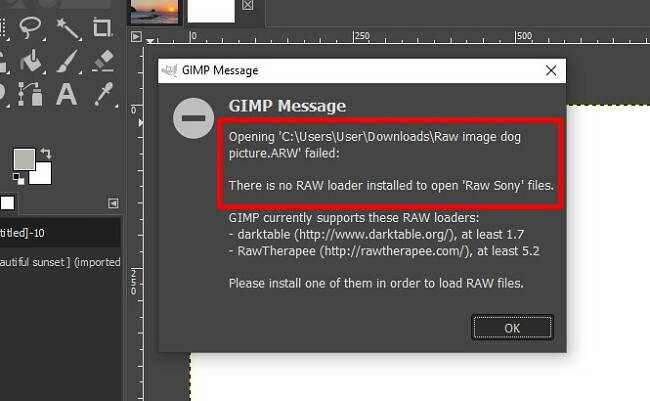Screen dimensions: 650x401
Task: Select the Paintbrush tool
Action: pos(67,61)
